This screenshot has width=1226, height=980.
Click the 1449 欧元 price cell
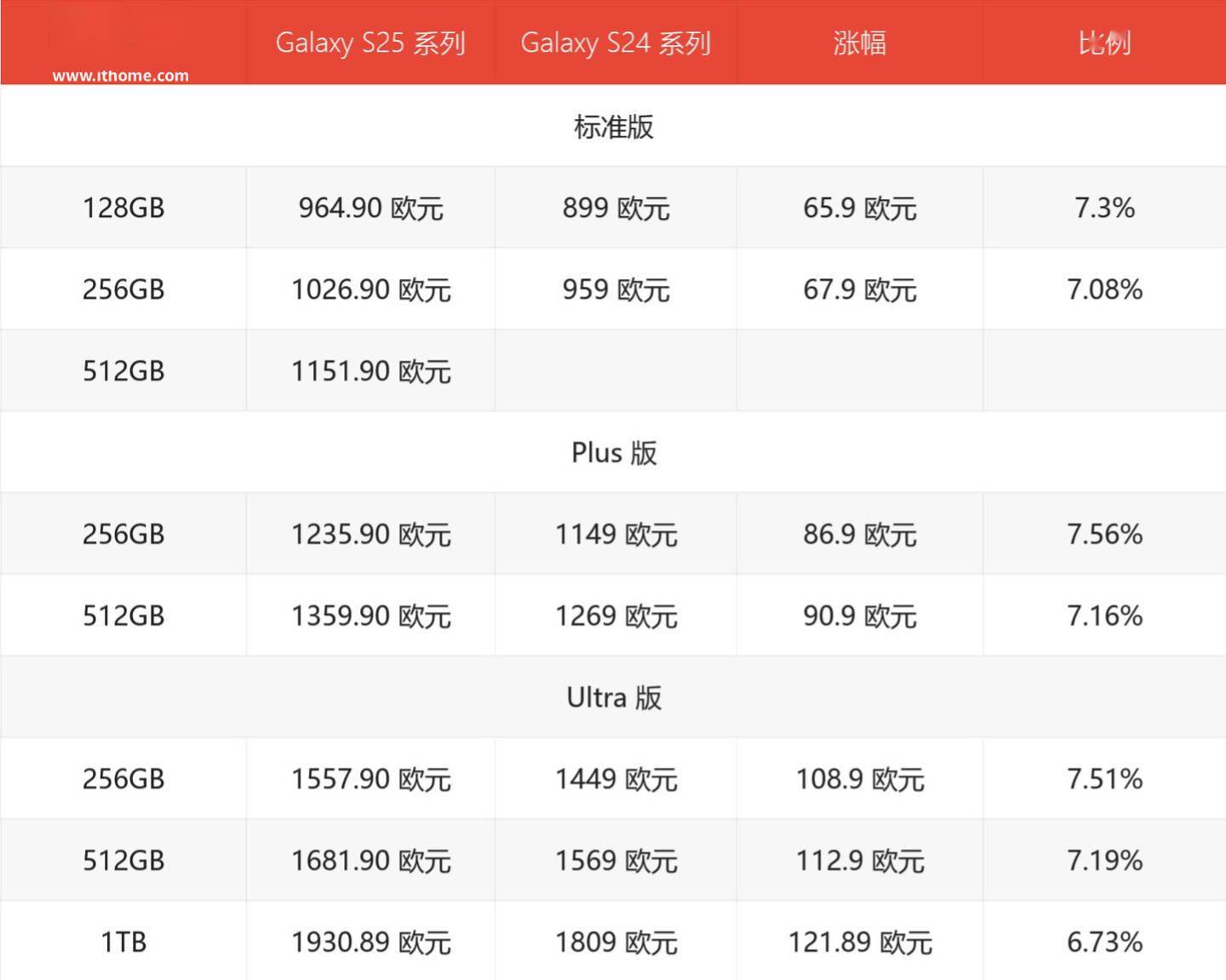616,778
